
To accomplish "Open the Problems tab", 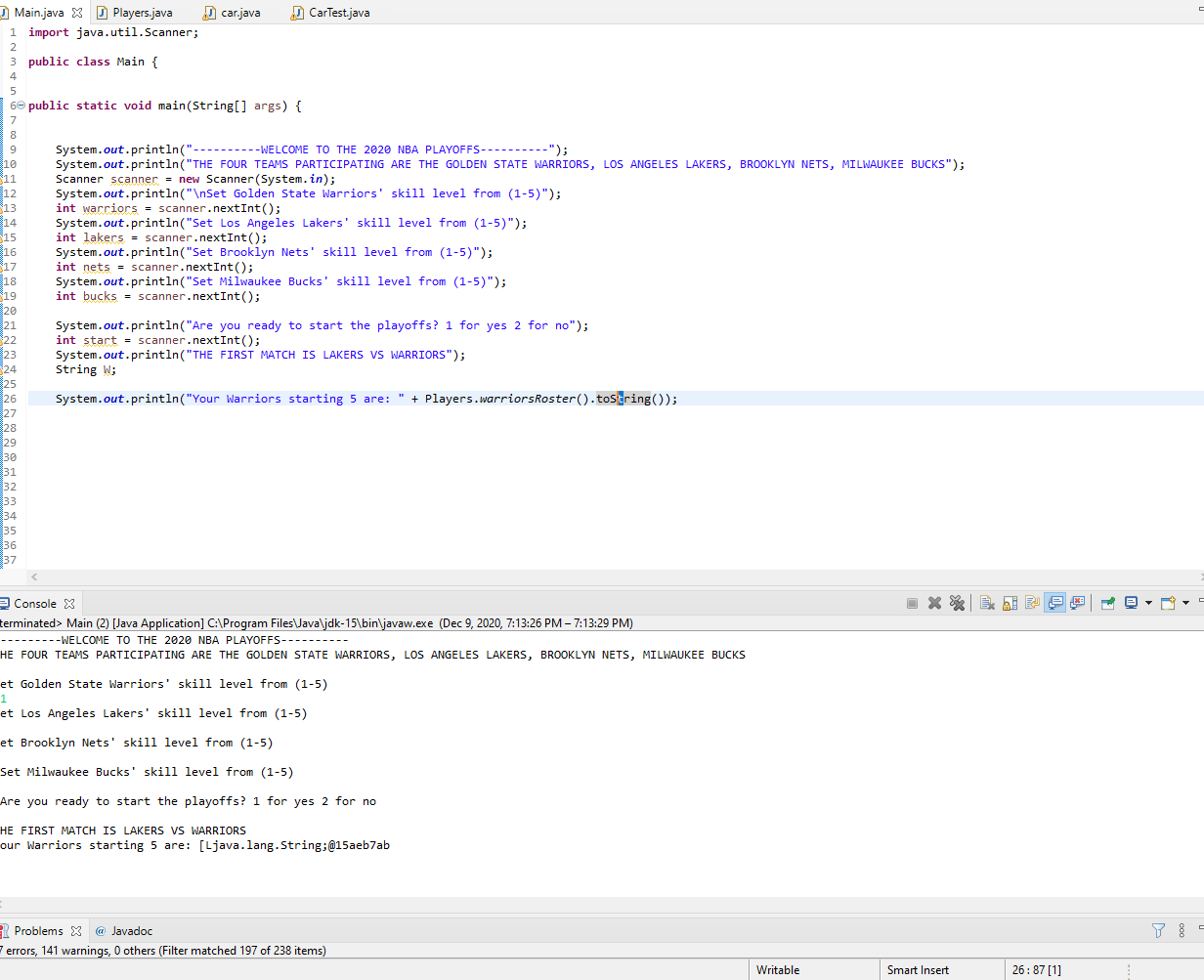I will click(37, 930).
